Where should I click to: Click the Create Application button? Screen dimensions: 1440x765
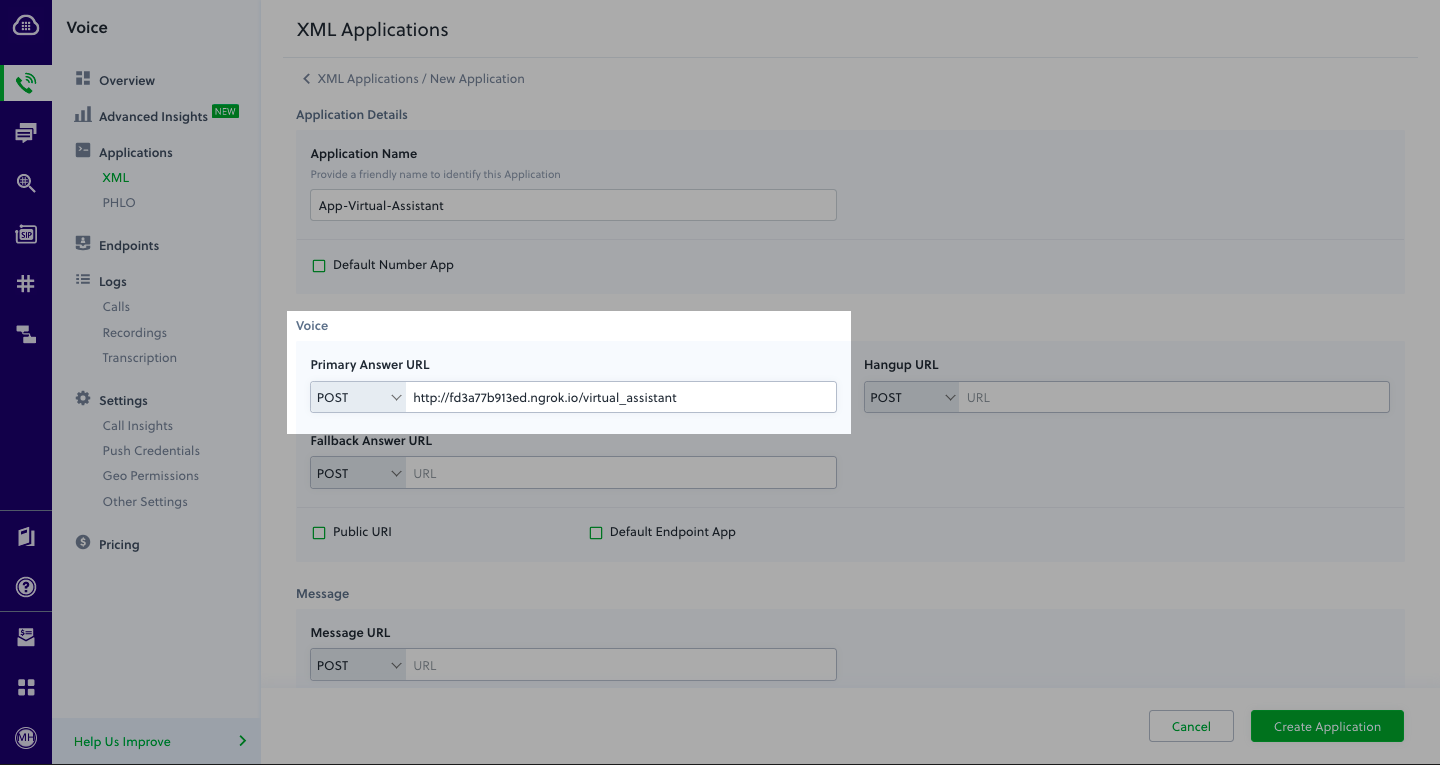[1327, 726]
